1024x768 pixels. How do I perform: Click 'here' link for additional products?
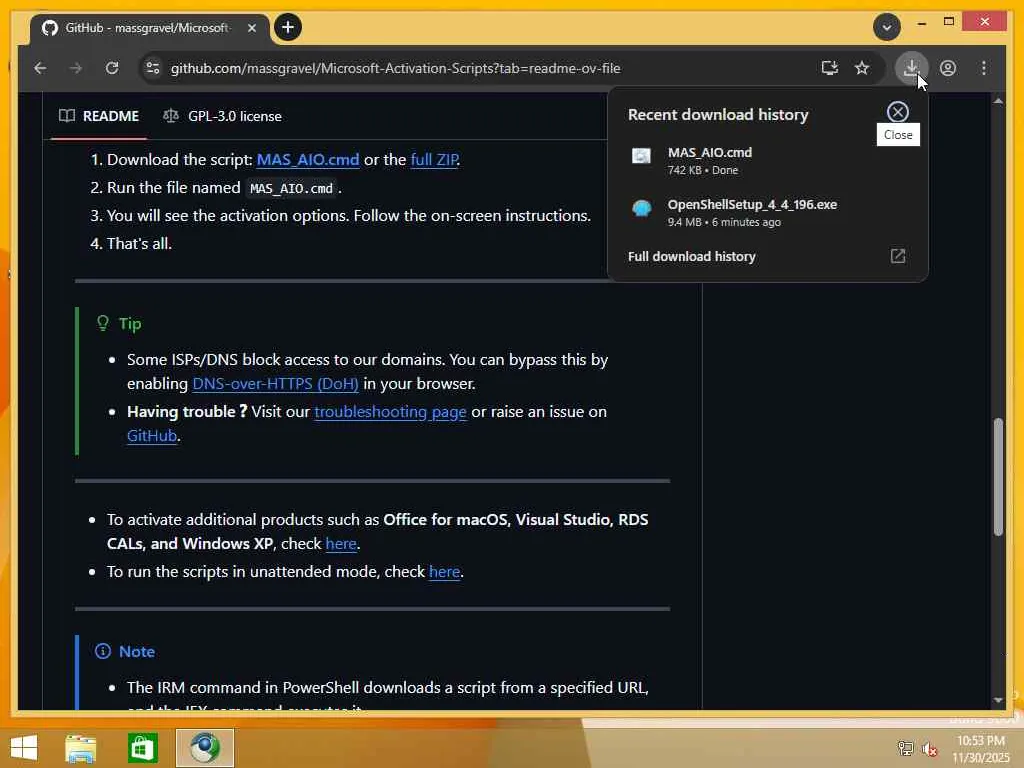click(x=341, y=543)
